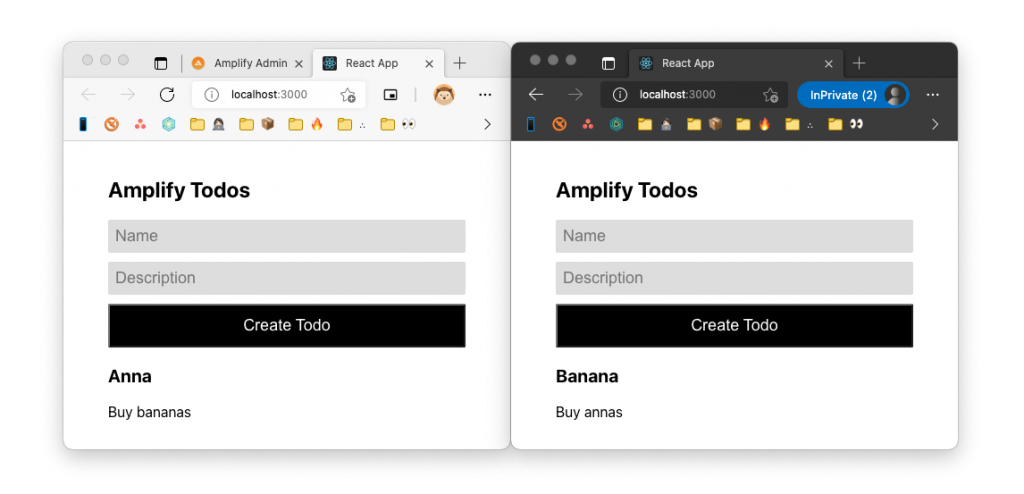Click the forward arrow in the dark window

click(x=575, y=95)
